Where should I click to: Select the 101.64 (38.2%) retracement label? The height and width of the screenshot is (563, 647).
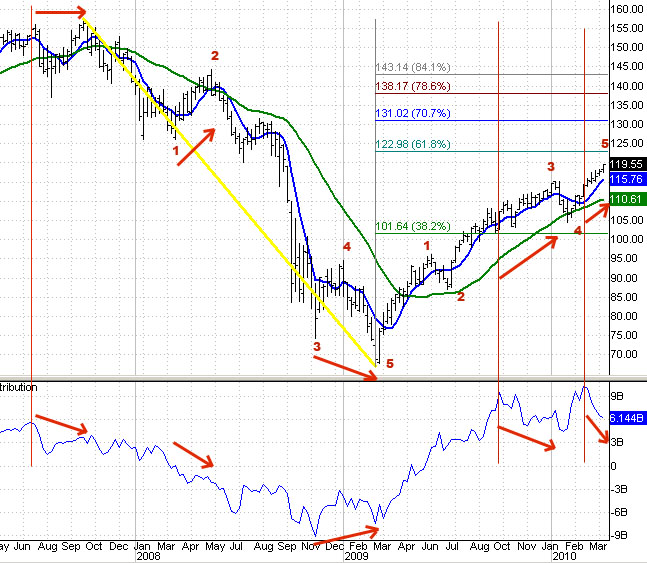[x=408, y=226]
